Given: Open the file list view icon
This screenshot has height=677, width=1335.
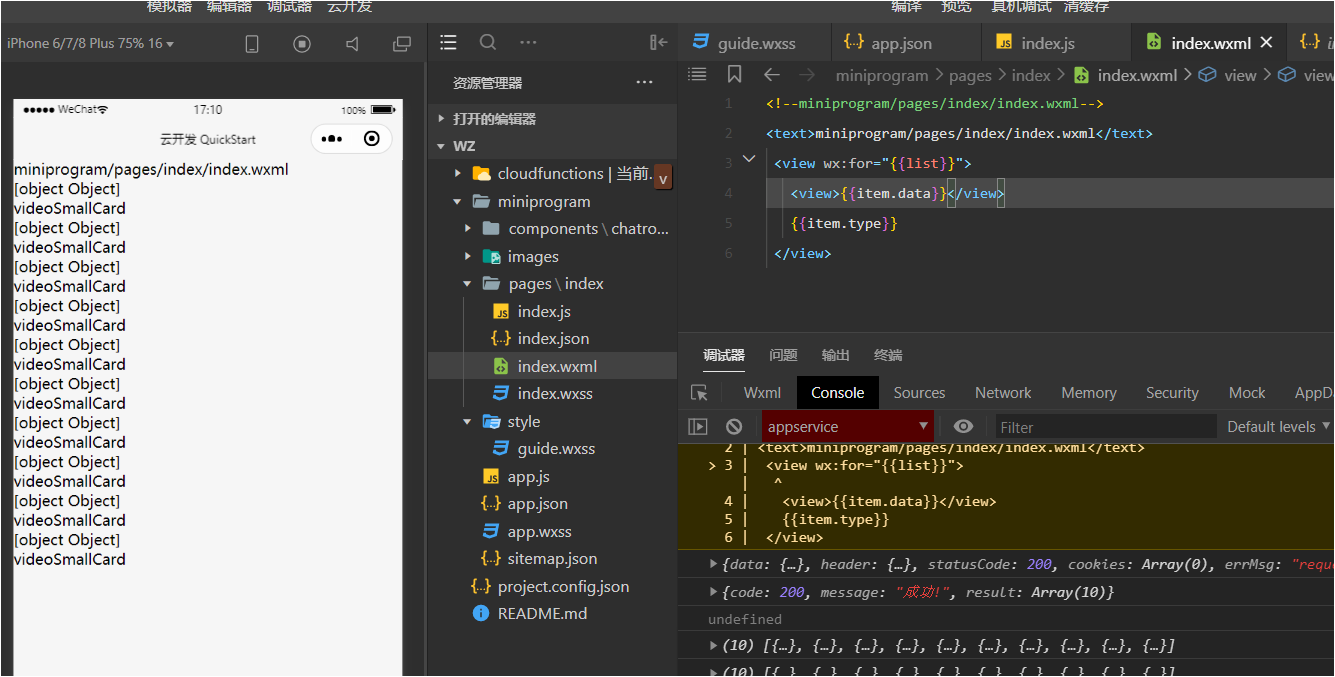Looking at the screenshot, I should point(448,42).
